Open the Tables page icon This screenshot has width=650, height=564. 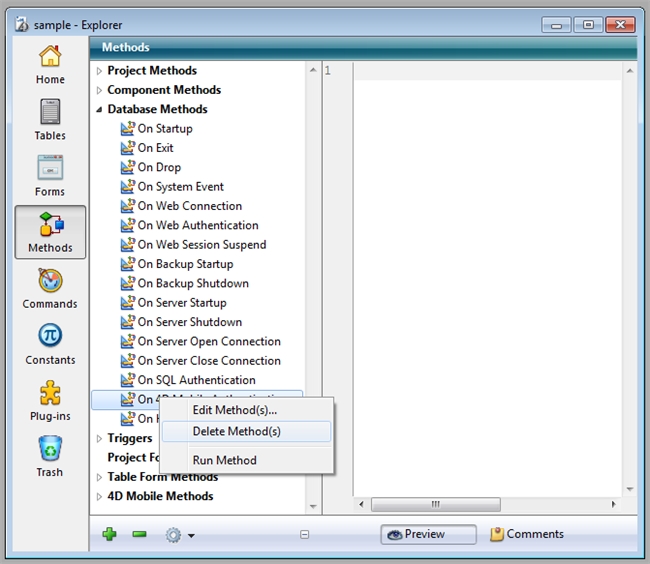[50, 120]
